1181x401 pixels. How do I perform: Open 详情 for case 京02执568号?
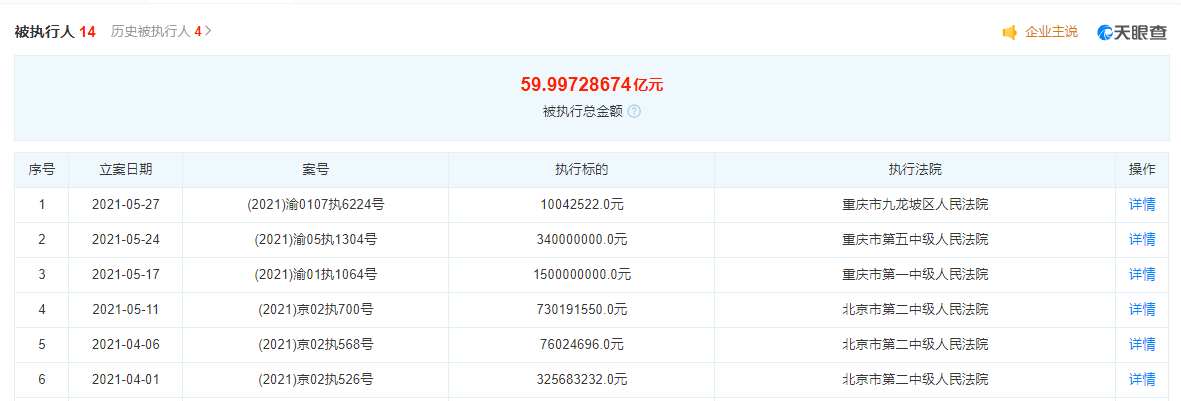1142,344
